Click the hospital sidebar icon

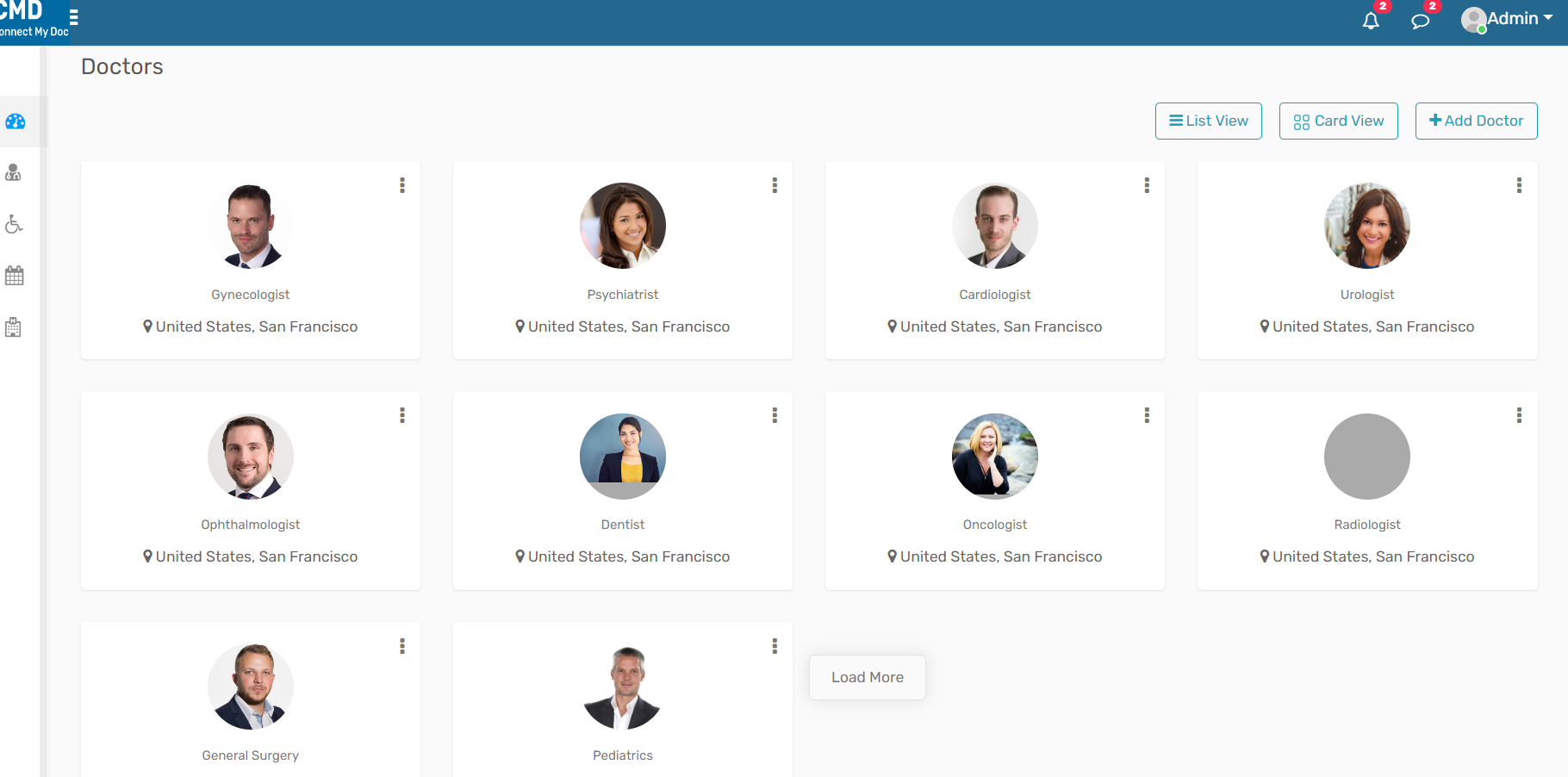click(13, 326)
